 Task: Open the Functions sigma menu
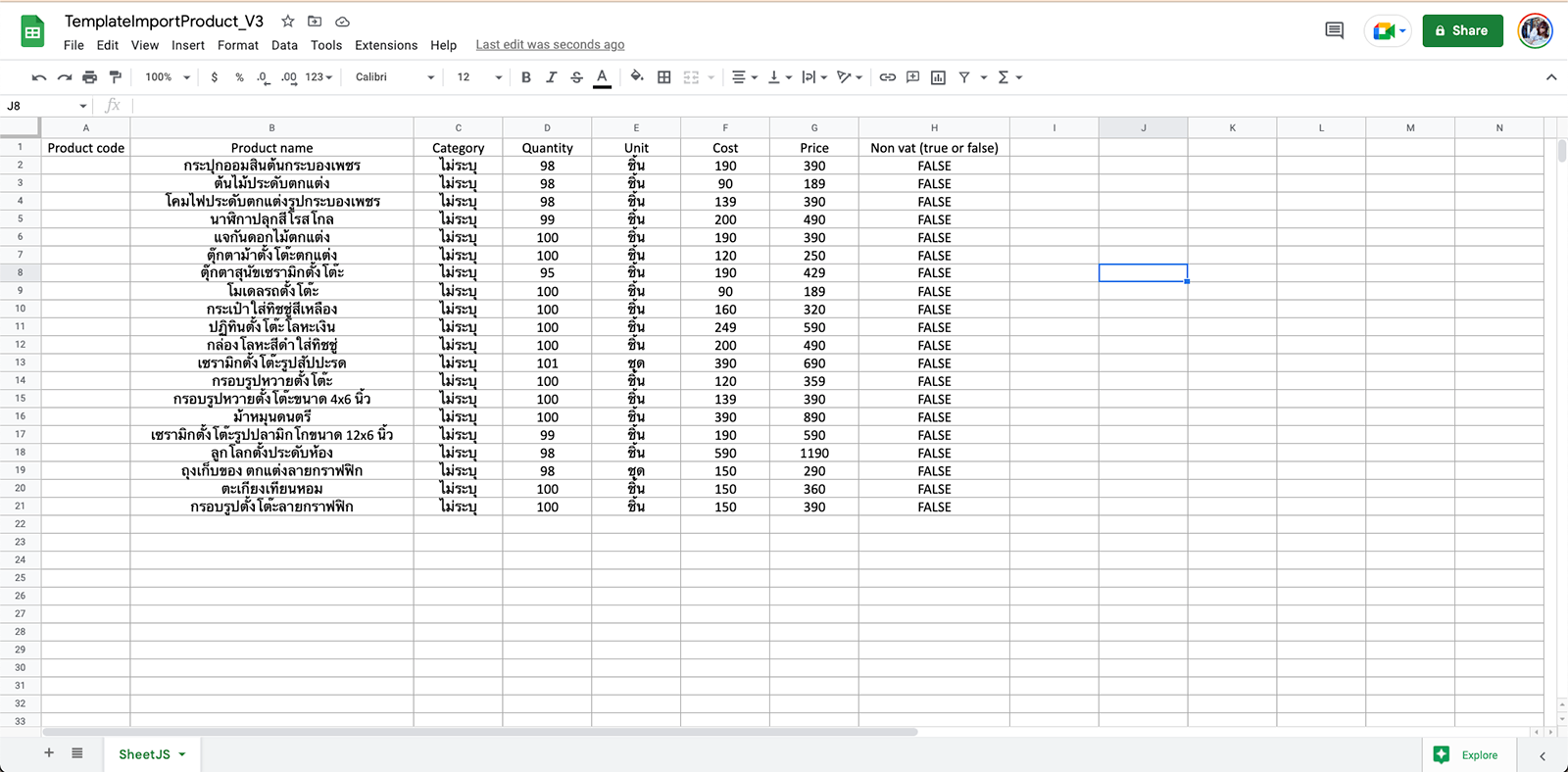point(1009,77)
